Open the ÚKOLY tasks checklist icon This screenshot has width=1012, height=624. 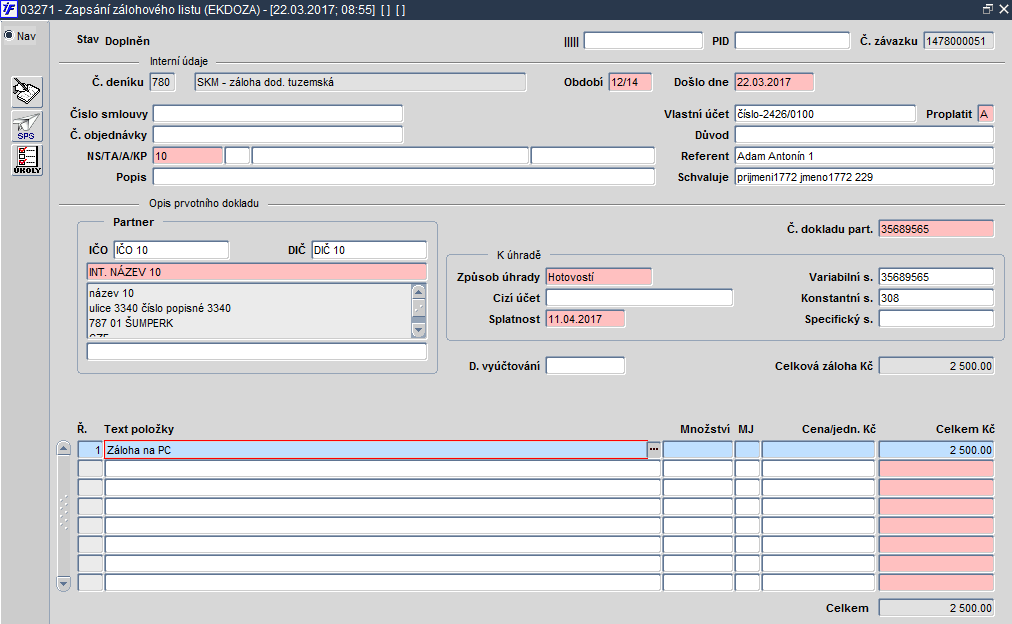(27, 160)
